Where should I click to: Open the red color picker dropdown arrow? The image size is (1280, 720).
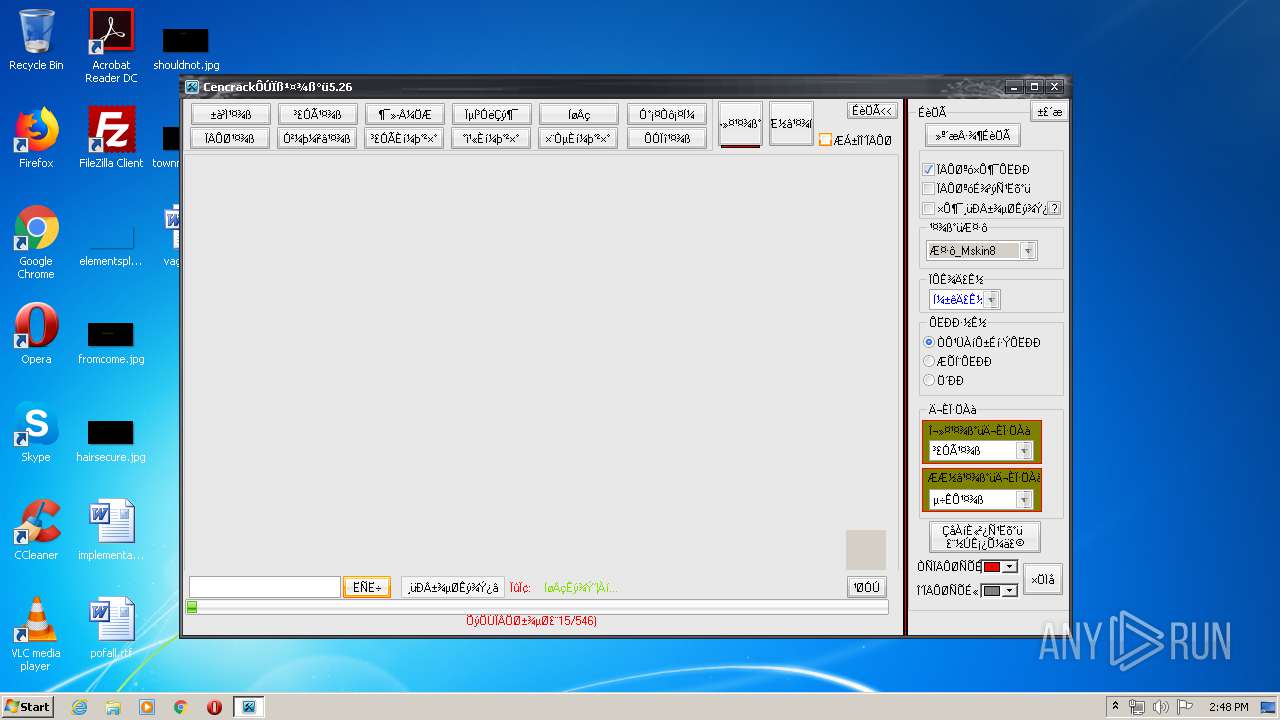pyautogui.click(x=1009, y=567)
